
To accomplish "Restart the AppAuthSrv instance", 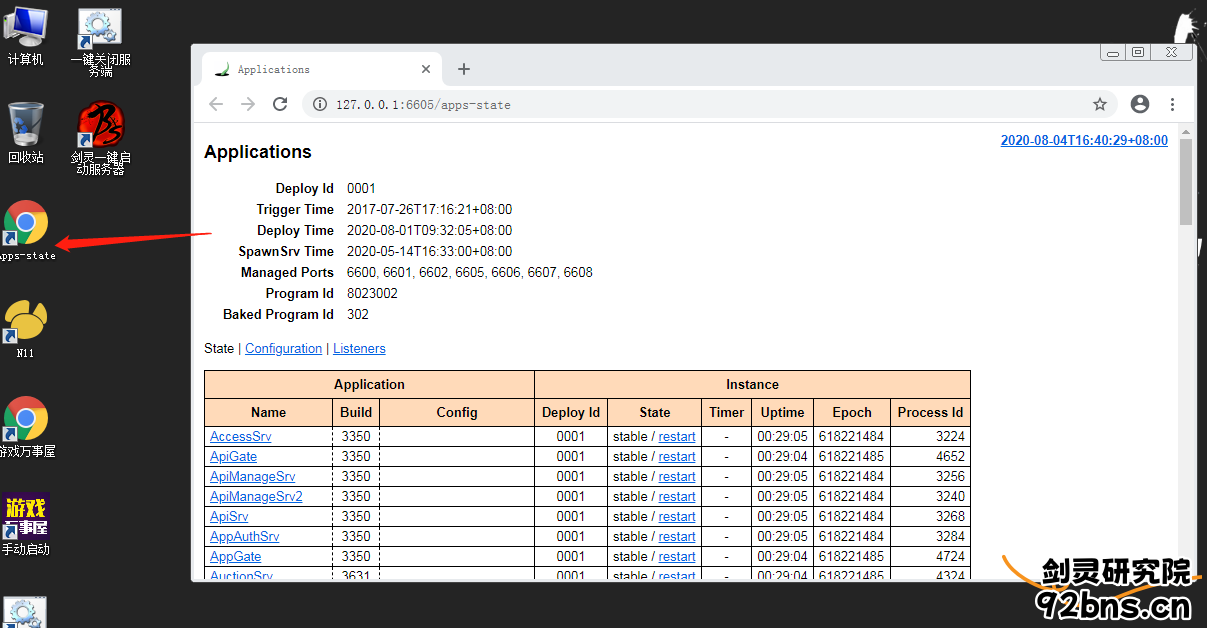I will tap(677, 537).
